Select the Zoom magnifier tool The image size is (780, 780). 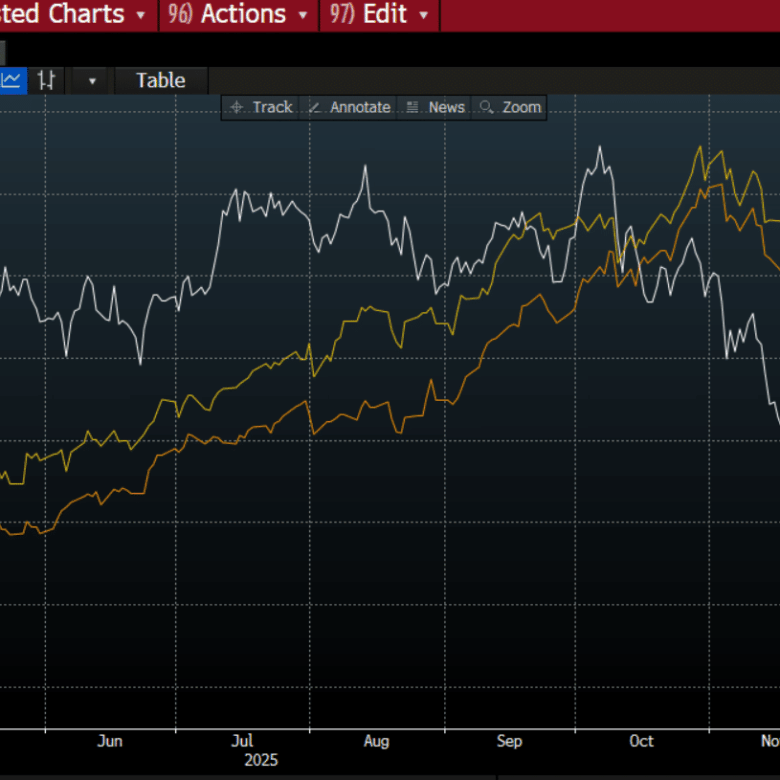click(x=510, y=107)
